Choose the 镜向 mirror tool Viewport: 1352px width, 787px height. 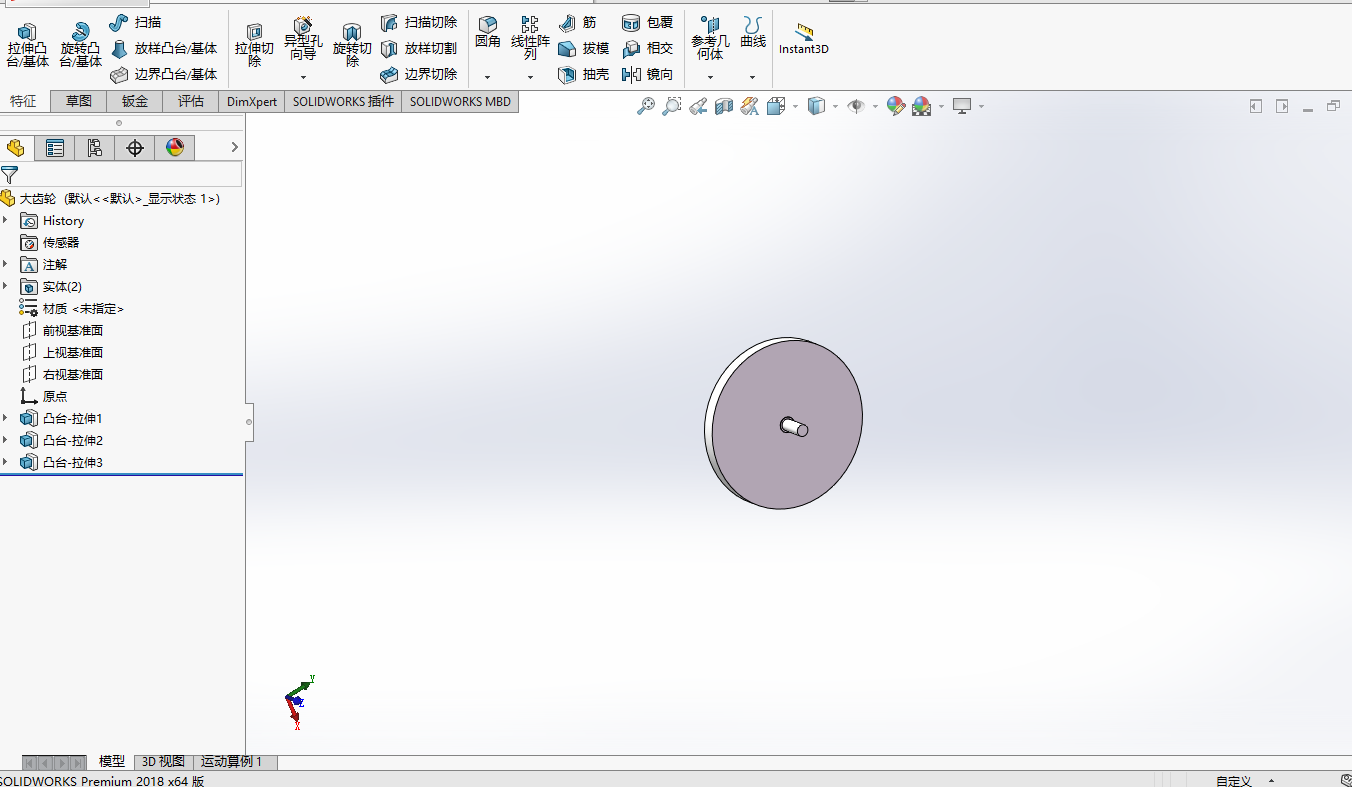(x=647, y=74)
